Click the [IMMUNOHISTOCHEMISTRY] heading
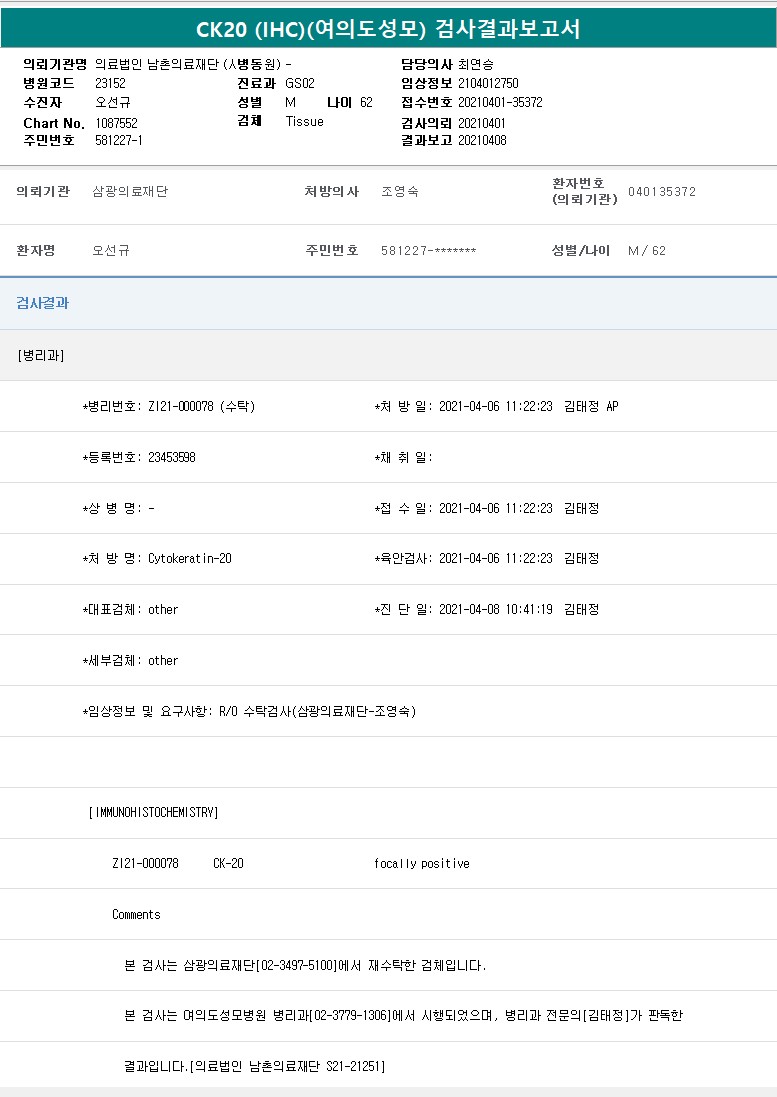This screenshot has width=777, height=1097. pos(153,812)
